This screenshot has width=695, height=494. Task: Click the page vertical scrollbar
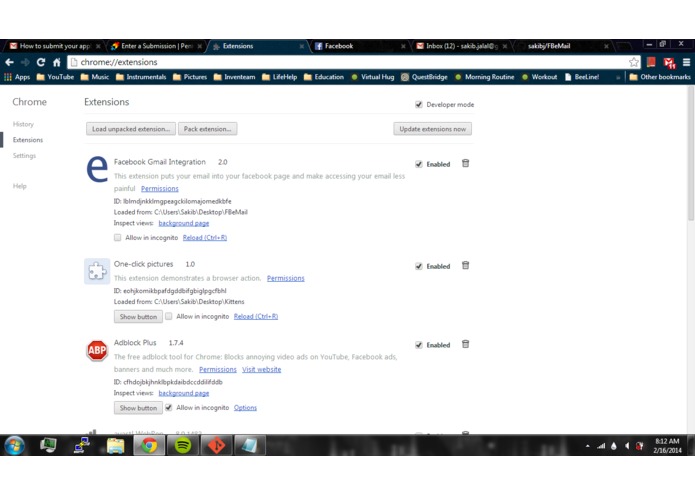[x=691, y=152]
